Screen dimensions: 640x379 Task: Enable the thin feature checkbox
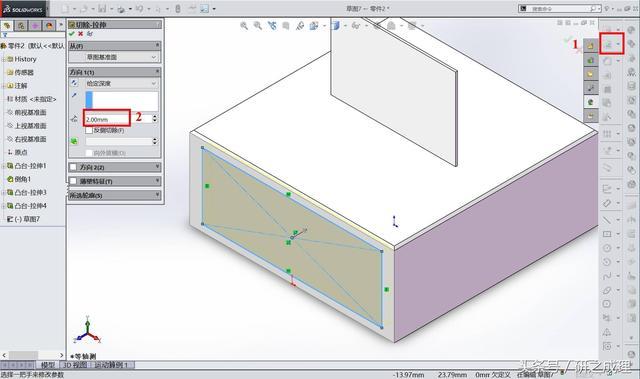pos(73,181)
